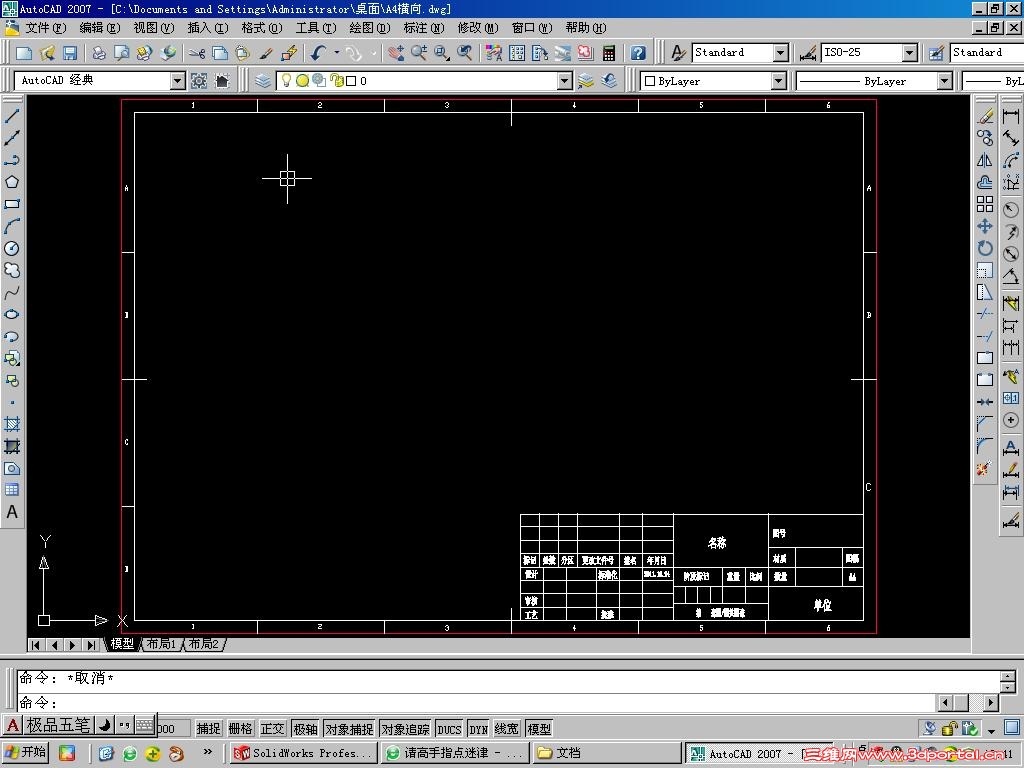Toggle 栅格 grid display in status bar
This screenshot has width=1024, height=768.
point(240,728)
